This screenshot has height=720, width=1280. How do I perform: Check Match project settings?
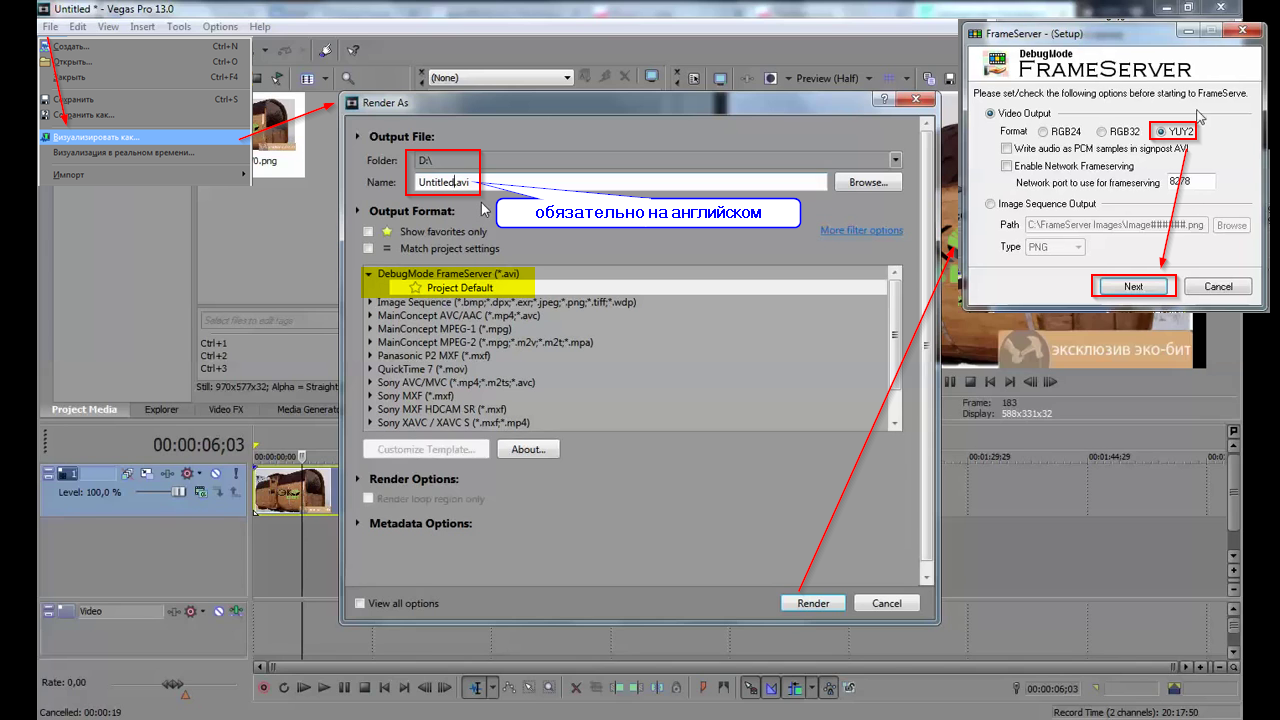click(x=368, y=248)
